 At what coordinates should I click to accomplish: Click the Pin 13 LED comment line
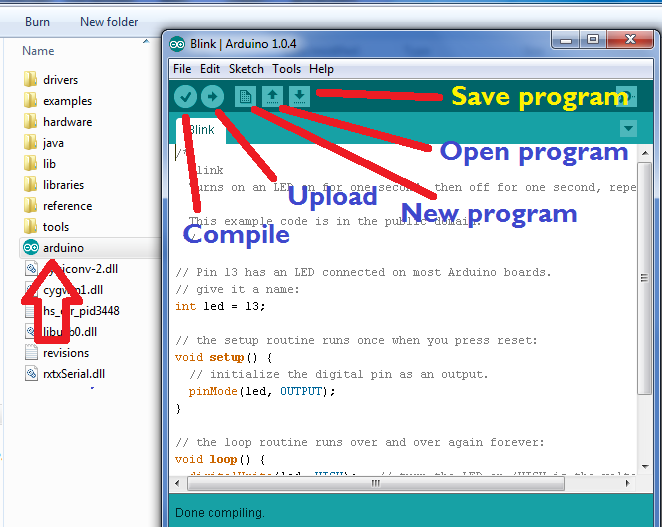363,272
